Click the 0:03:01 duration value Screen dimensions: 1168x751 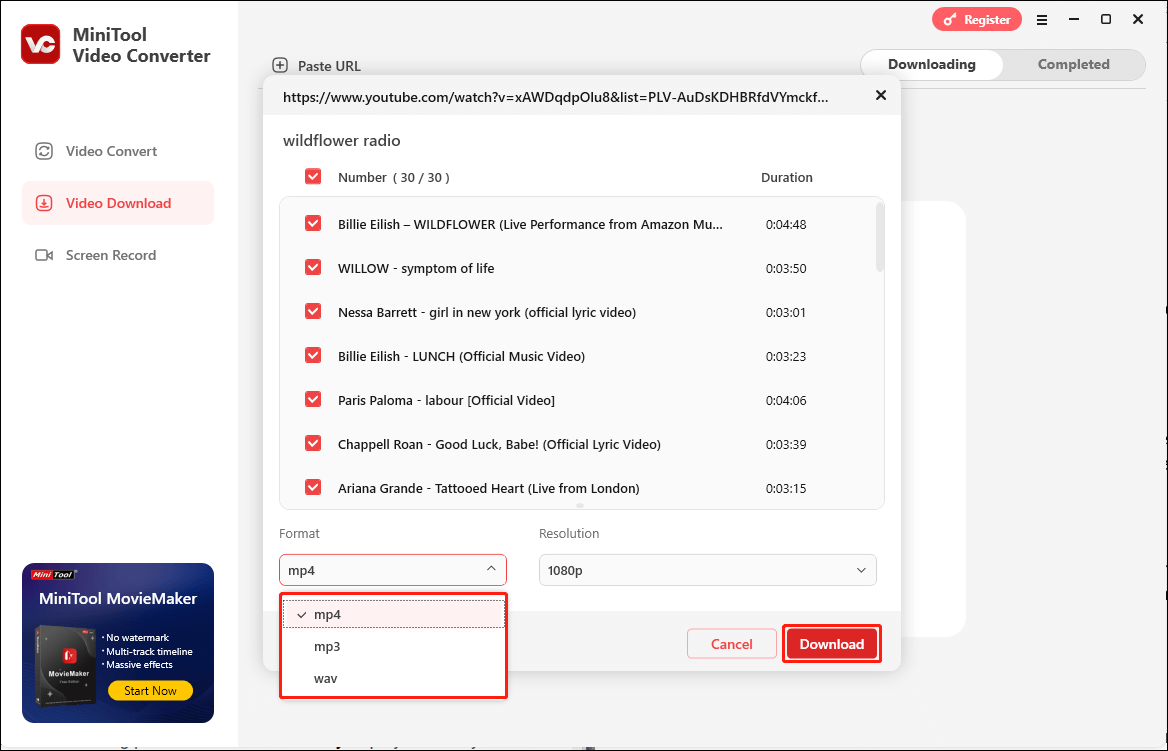[786, 312]
